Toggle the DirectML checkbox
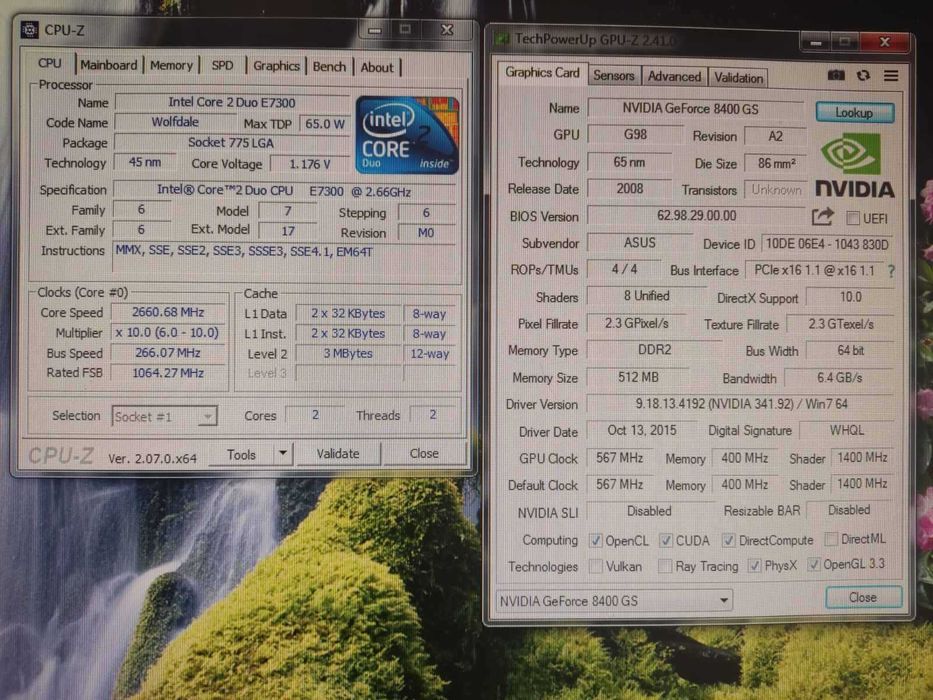Viewport: 933px width, 700px height. [831, 539]
